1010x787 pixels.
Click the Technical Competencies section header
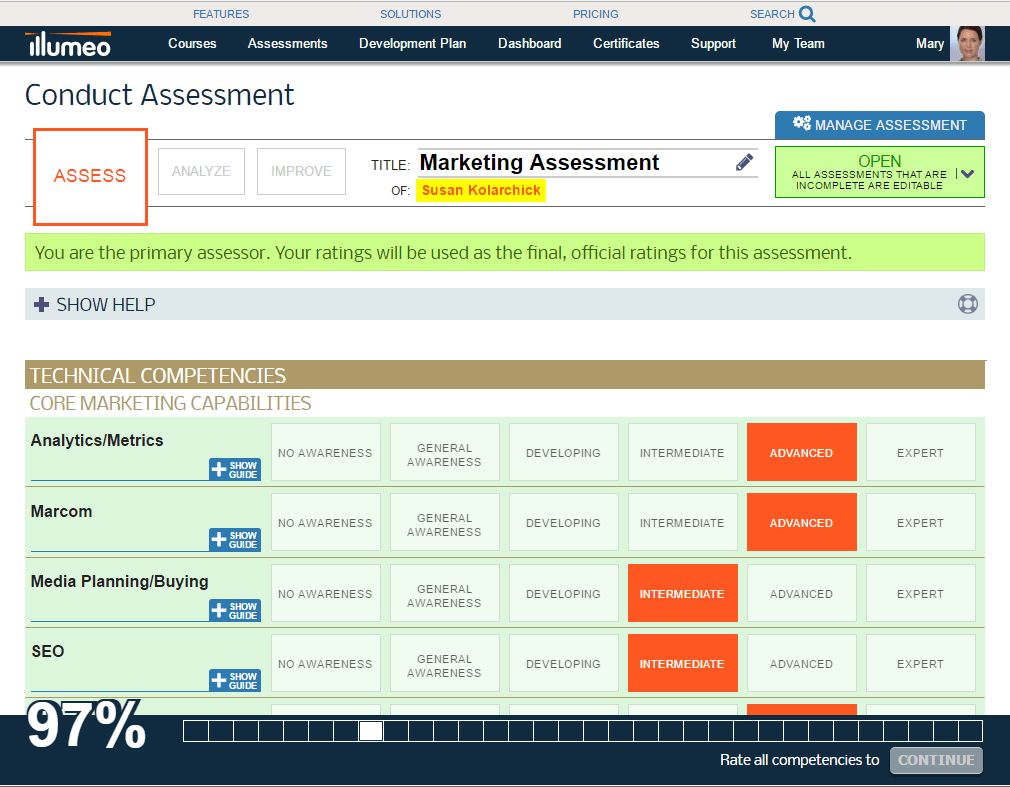505,375
